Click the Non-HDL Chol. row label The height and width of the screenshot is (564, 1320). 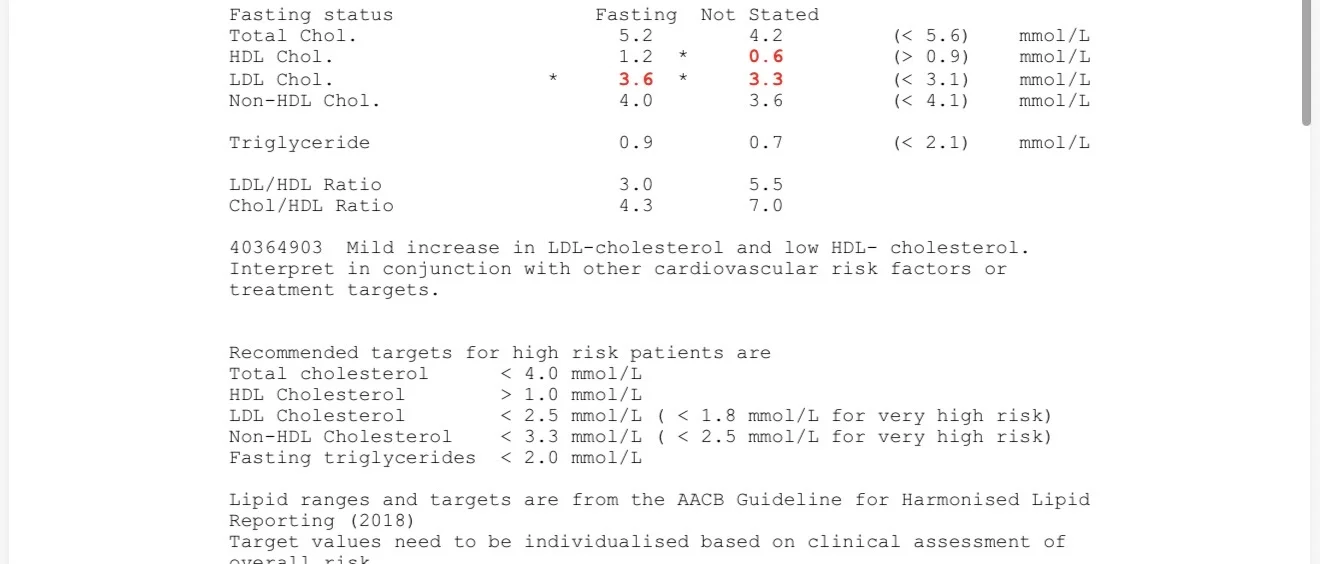coord(305,101)
